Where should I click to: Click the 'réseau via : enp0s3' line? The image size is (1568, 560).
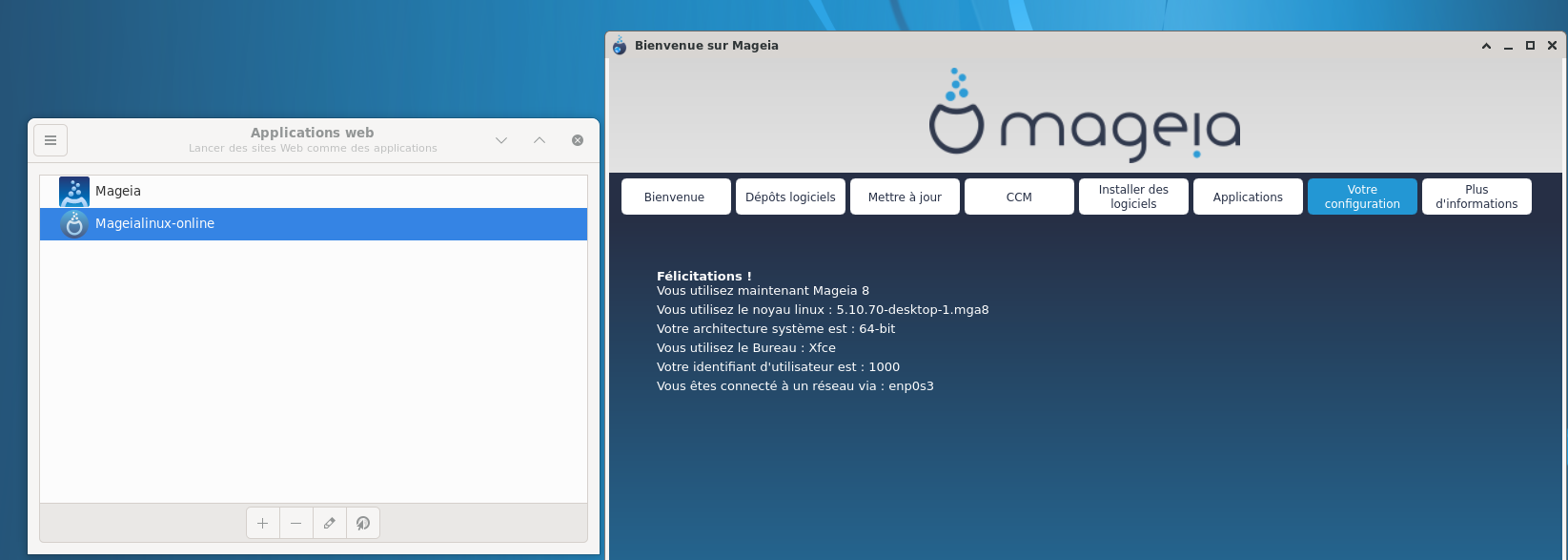tap(795, 386)
